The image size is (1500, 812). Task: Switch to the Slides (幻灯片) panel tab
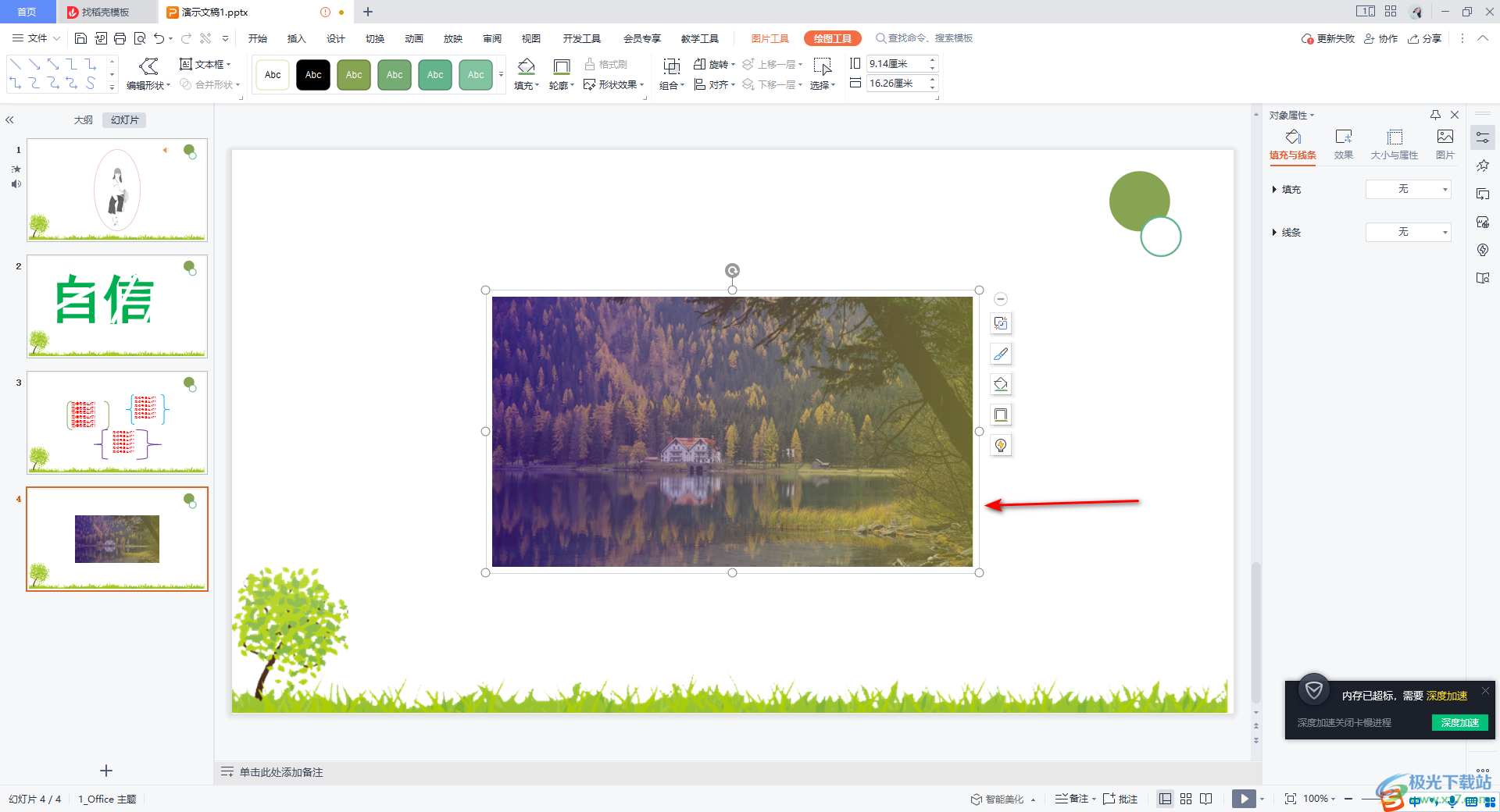[x=125, y=120]
